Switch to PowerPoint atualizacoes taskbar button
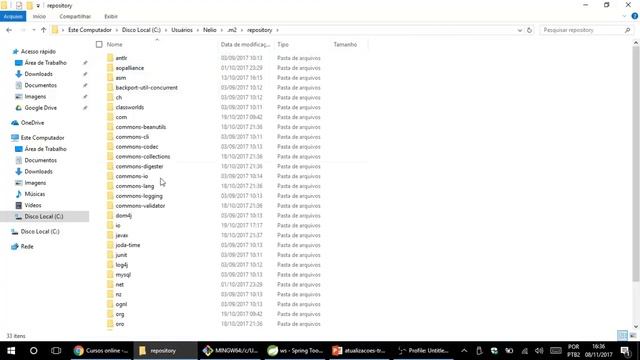640x360 pixels. pos(360,351)
